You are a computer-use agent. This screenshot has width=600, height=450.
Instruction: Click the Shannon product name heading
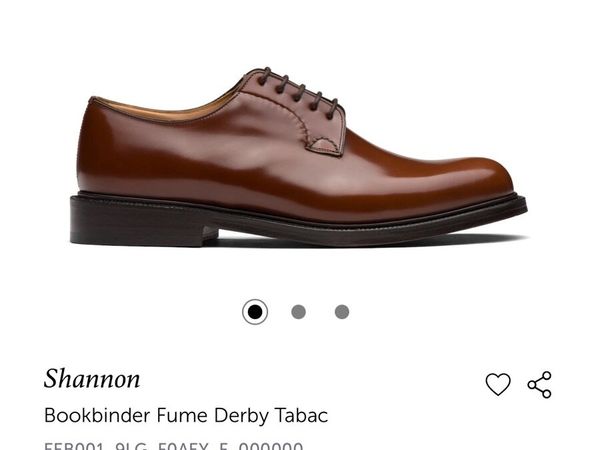[x=92, y=379]
